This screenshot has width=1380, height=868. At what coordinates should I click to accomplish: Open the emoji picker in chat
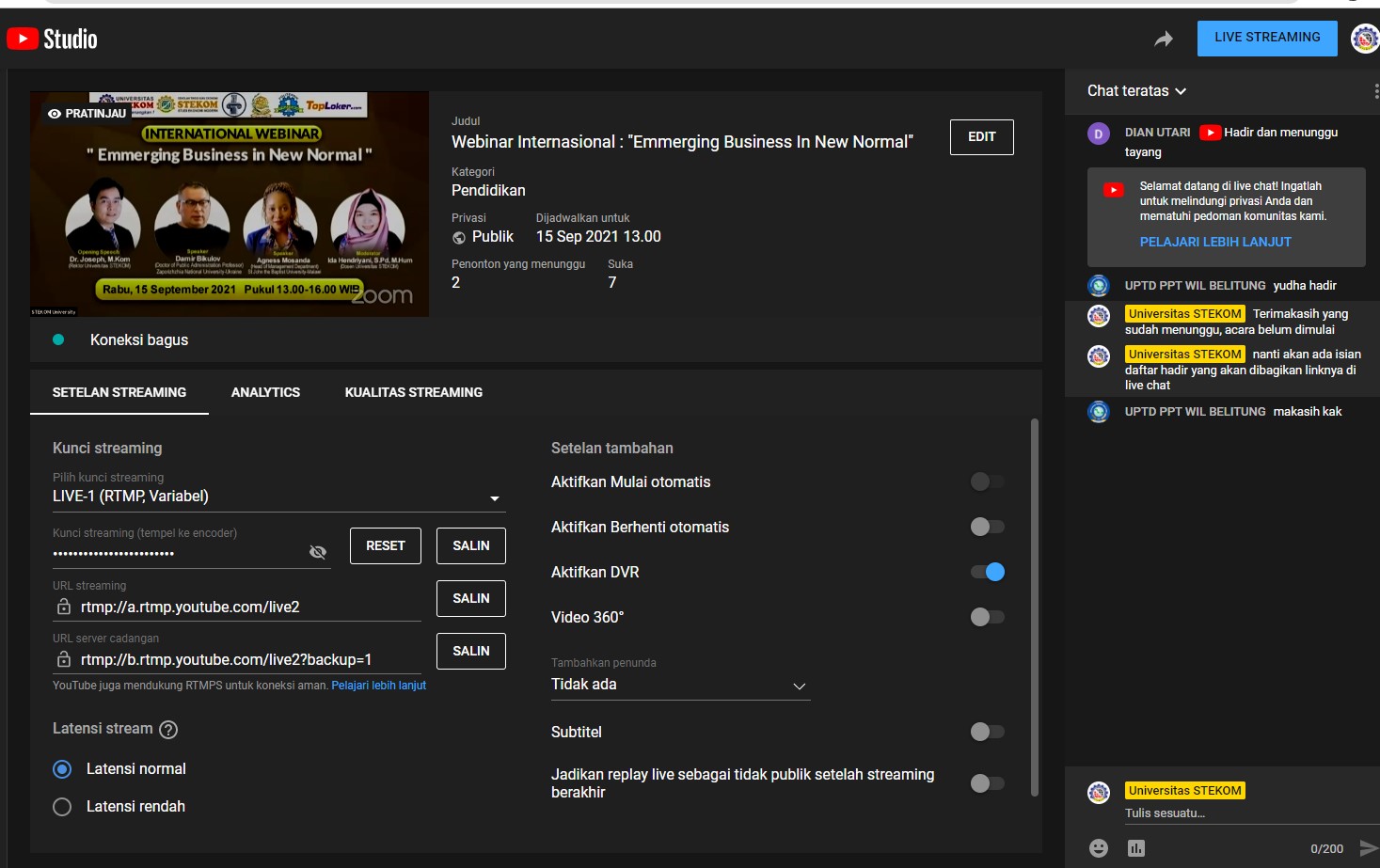coord(1099,848)
